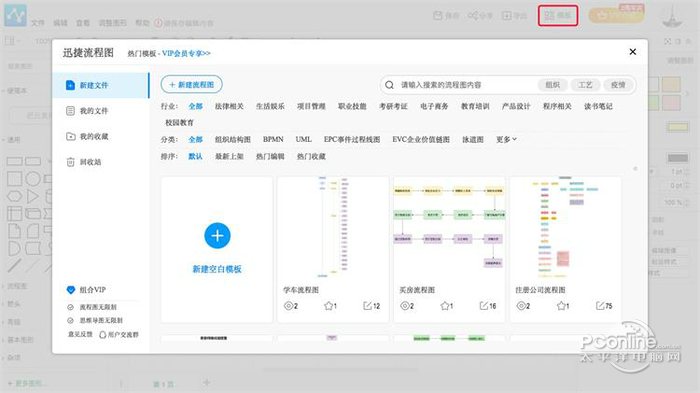This screenshot has width=700, height=393.
Task: Open 我的文件 in sidebar
Action: [x=93, y=111]
